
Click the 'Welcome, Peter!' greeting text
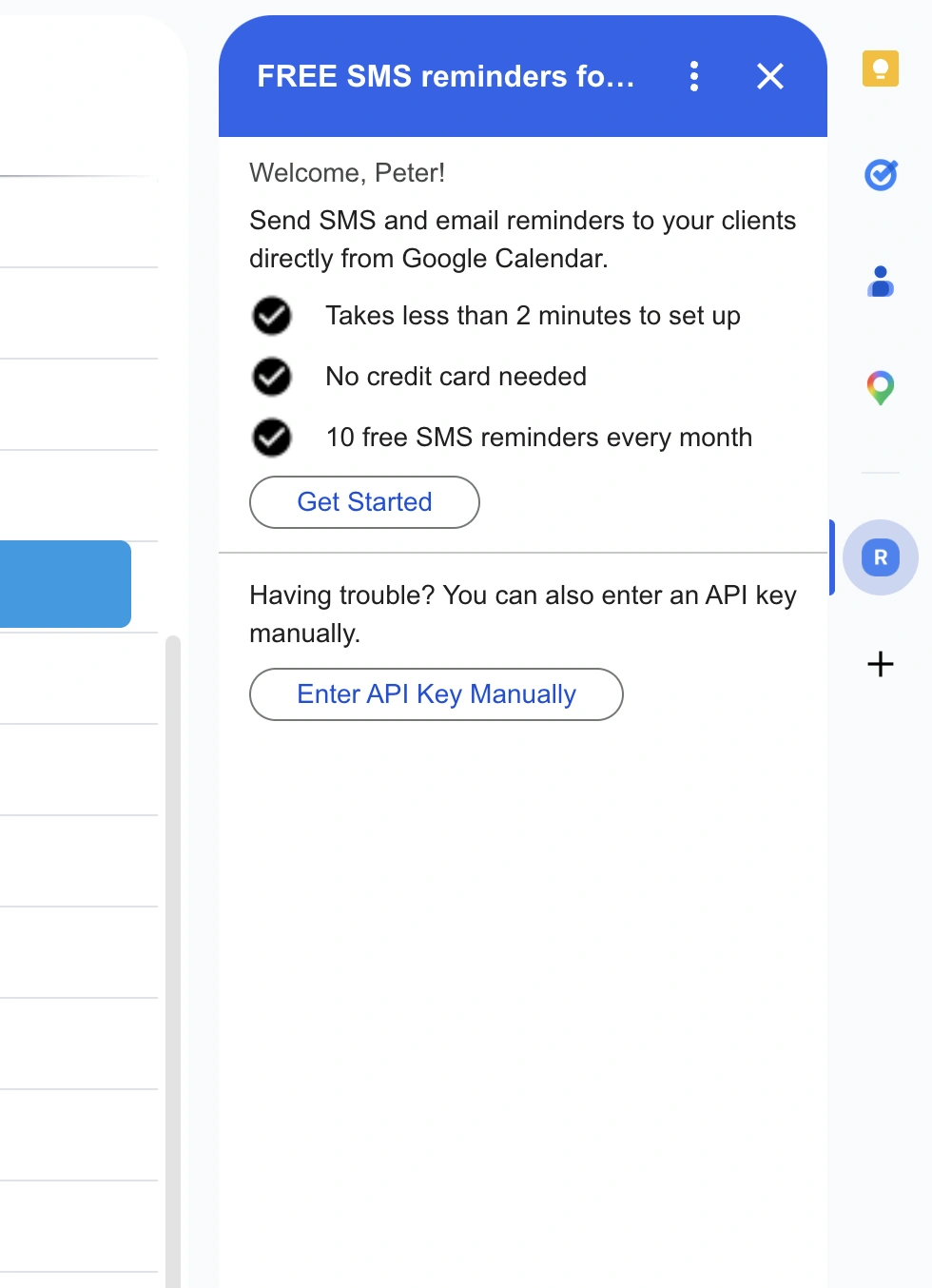coord(347,173)
